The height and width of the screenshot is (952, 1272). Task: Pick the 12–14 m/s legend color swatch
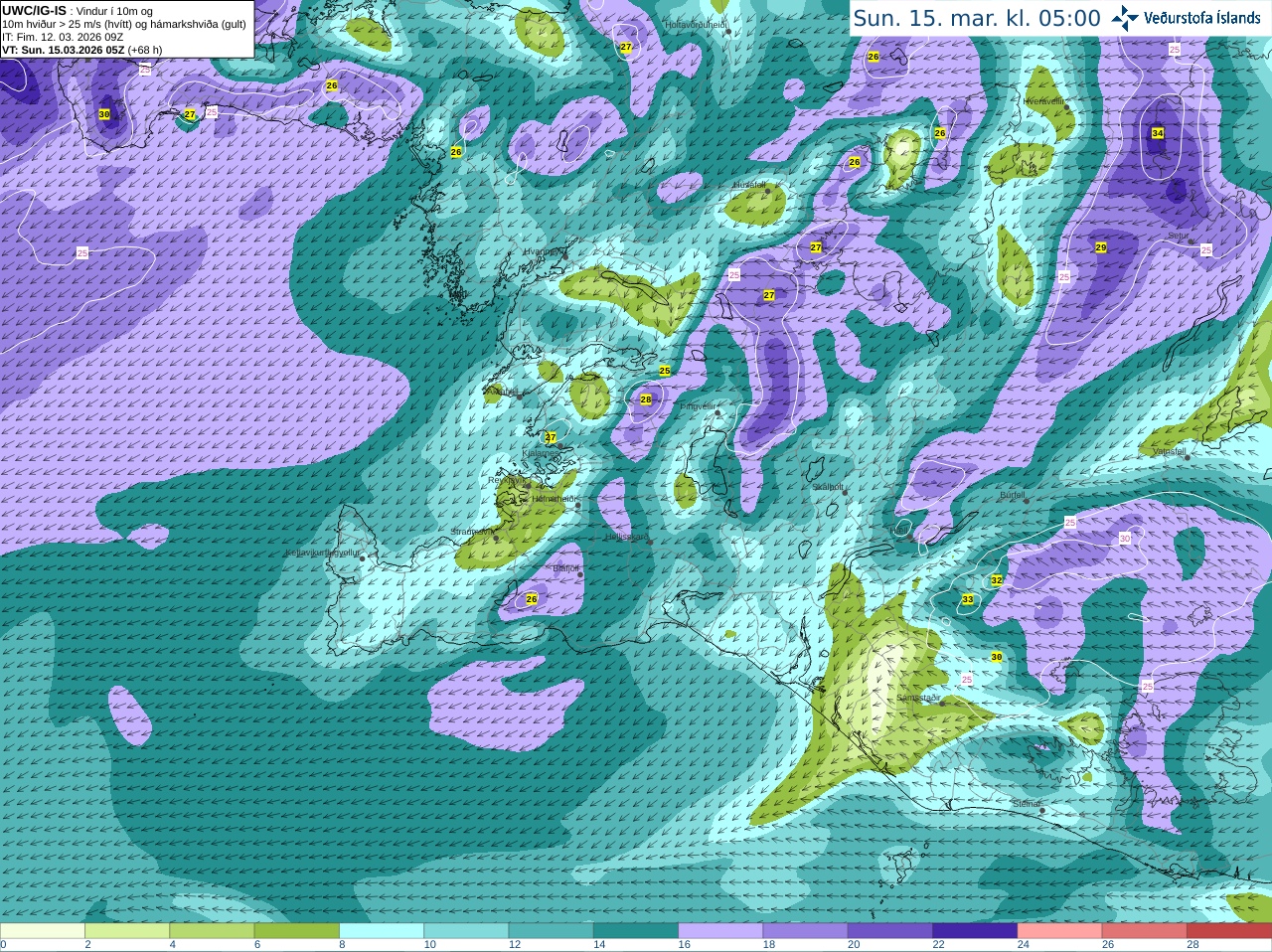coord(552,931)
